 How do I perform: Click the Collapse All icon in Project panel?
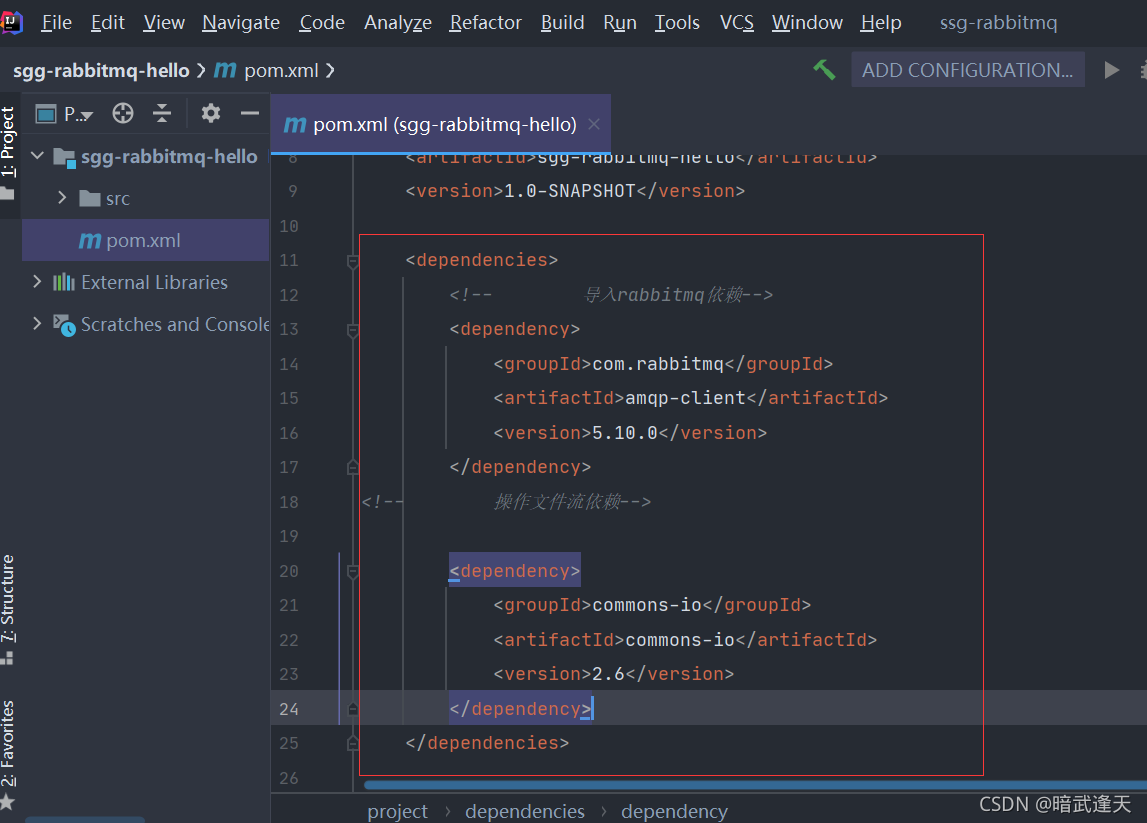pos(162,113)
